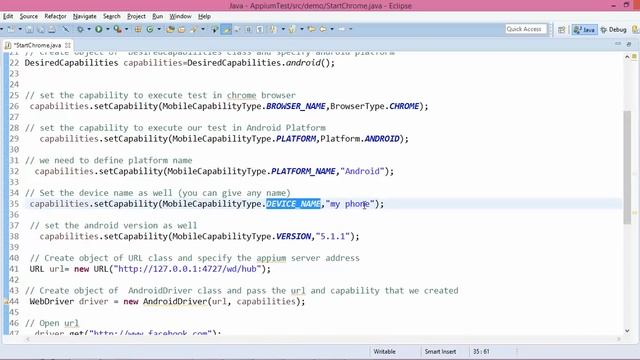Open the Search toolbar dropdown arrow
The image size is (640, 360).
click(203, 29)
